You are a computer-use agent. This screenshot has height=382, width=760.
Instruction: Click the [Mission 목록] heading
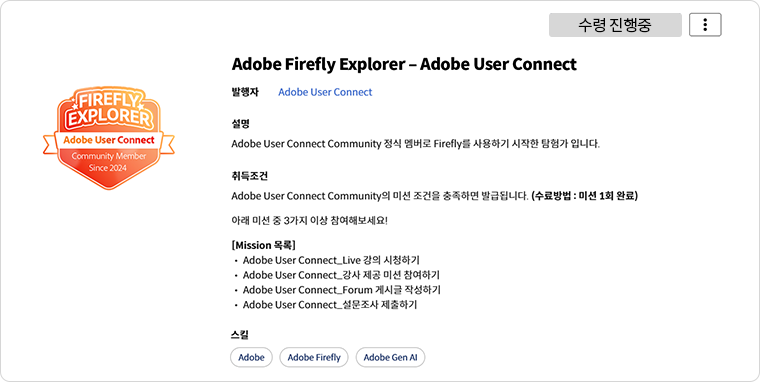pyautogui.click(x=264, y=245)
